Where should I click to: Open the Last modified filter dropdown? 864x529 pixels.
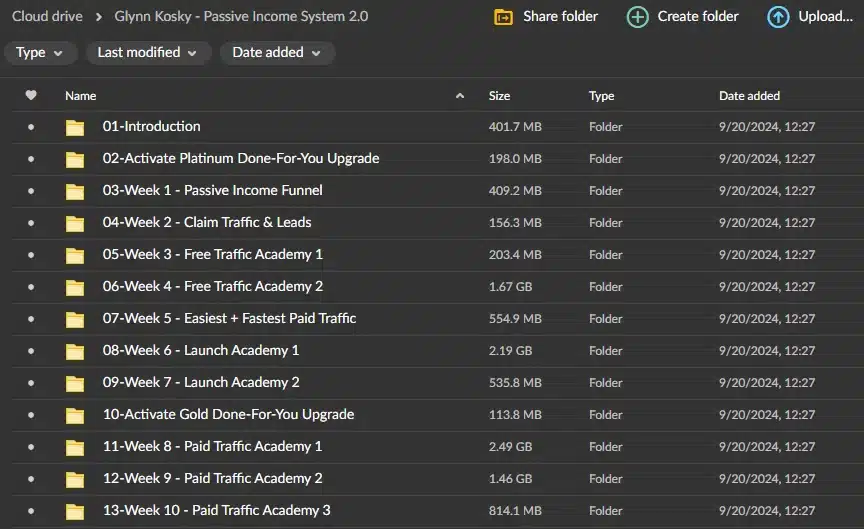click(148, 53)
